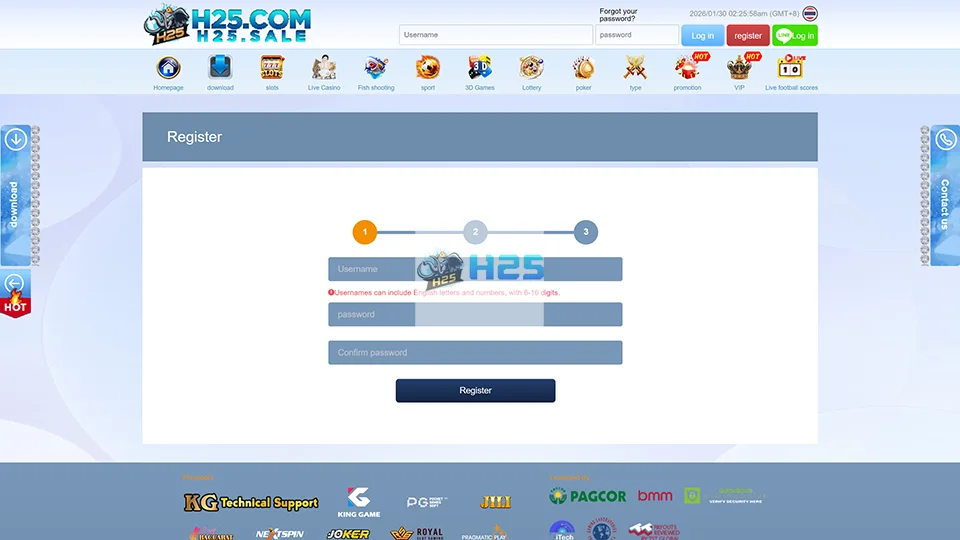Viewport: 960px width, 540px height.
Task: Click the Thai flag language icon
Action: click(x=810, y=14)
